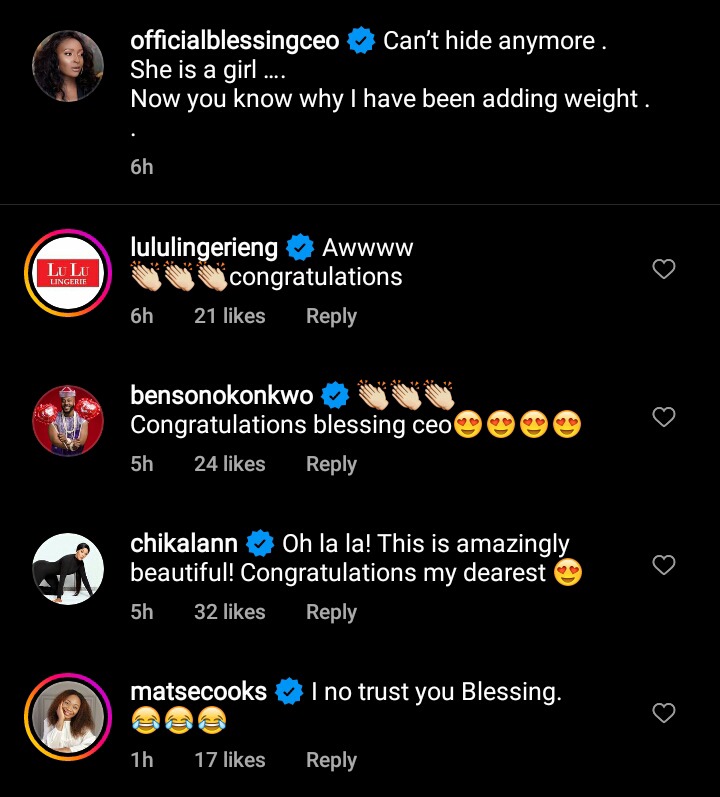The width and height of the screenshot is (720, 797).
Task: Visit the bensonokonkwo username link
Action: click(x=223, y=395)
